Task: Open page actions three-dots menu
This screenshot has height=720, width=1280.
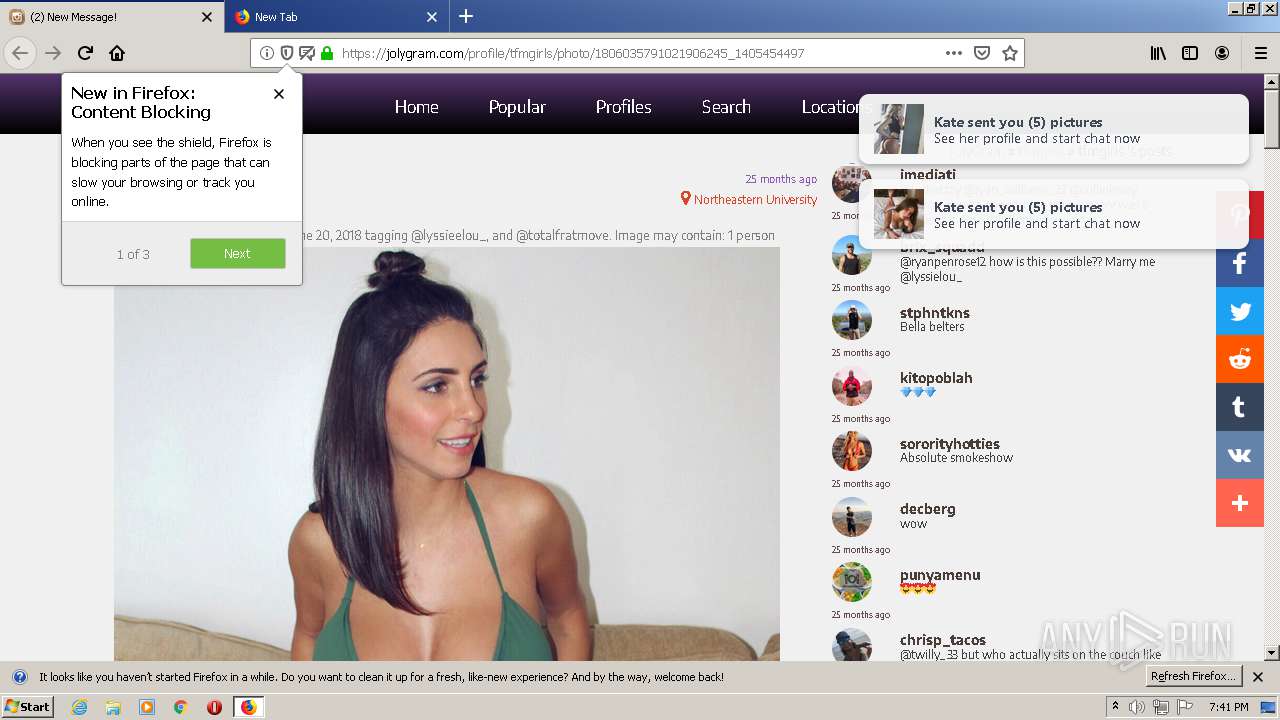Action: coord(953,53)
